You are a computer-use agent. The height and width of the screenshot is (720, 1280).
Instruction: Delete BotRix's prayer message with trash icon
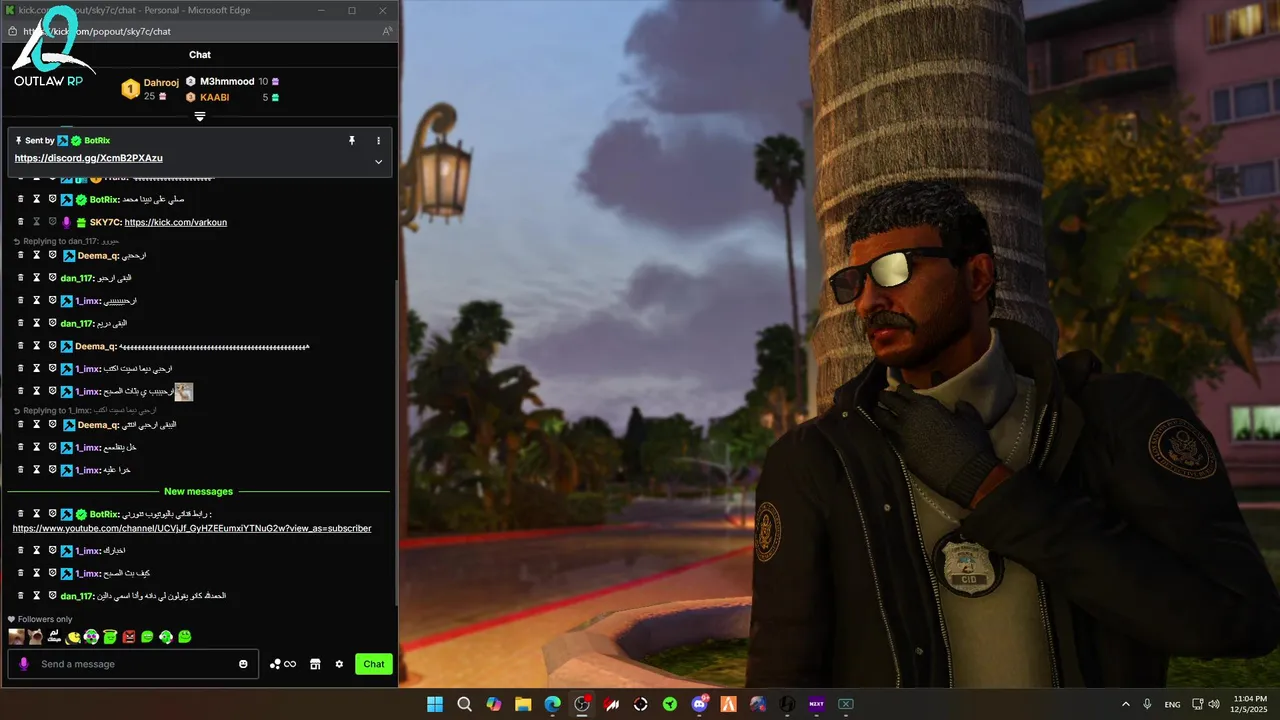pyautogui.click(x=20, y=199)
